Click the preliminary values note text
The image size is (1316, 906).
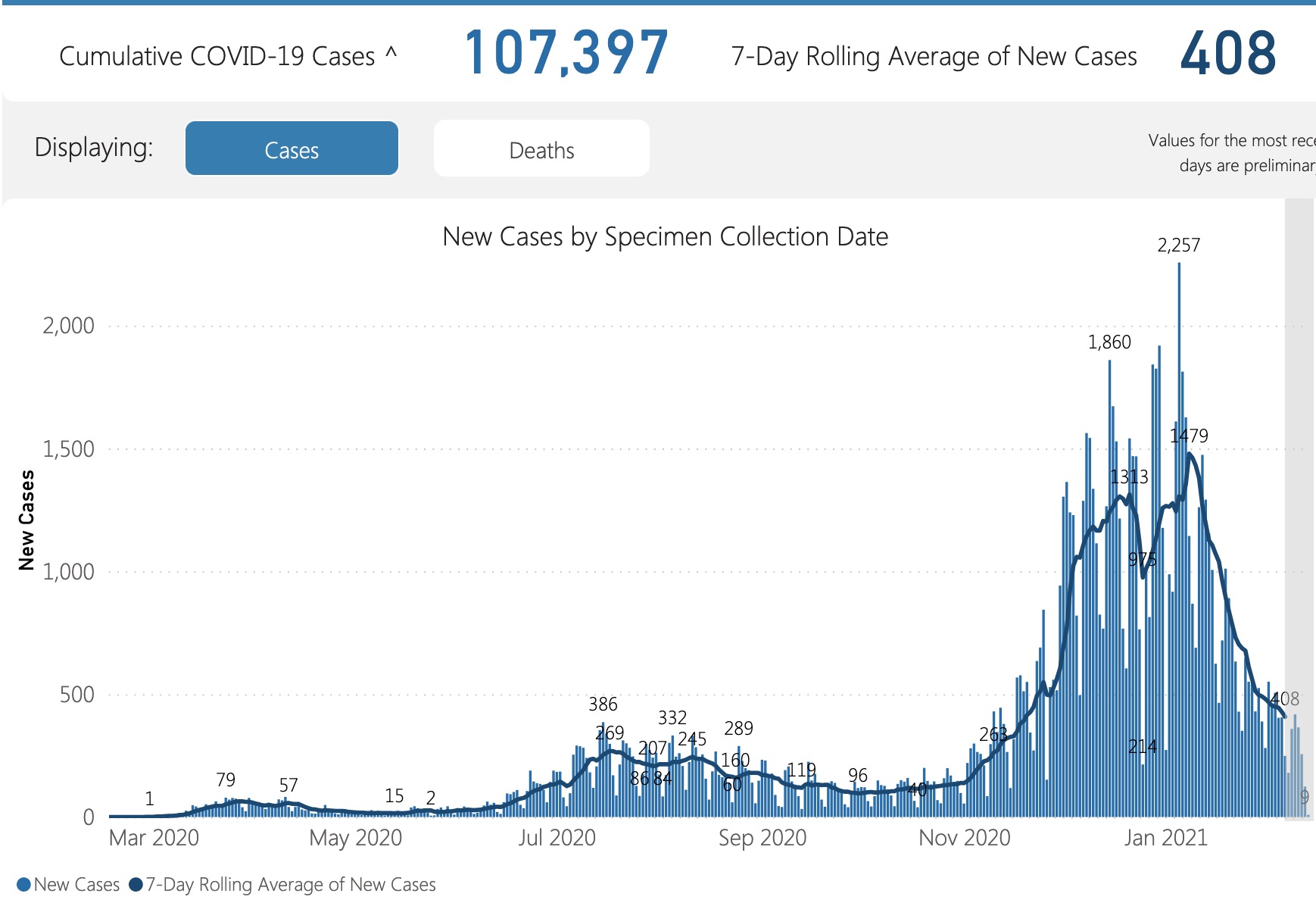click(x=1231, y=153)
